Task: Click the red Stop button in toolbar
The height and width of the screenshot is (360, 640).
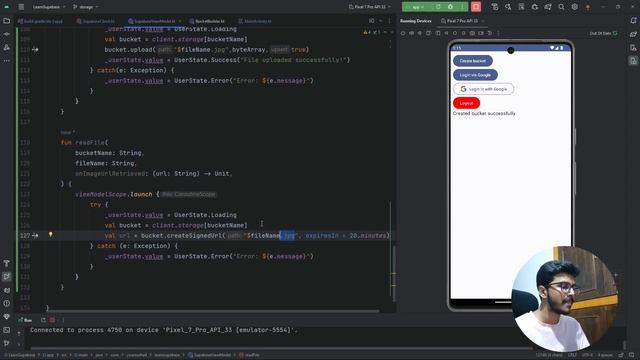Action: (476, 7)
